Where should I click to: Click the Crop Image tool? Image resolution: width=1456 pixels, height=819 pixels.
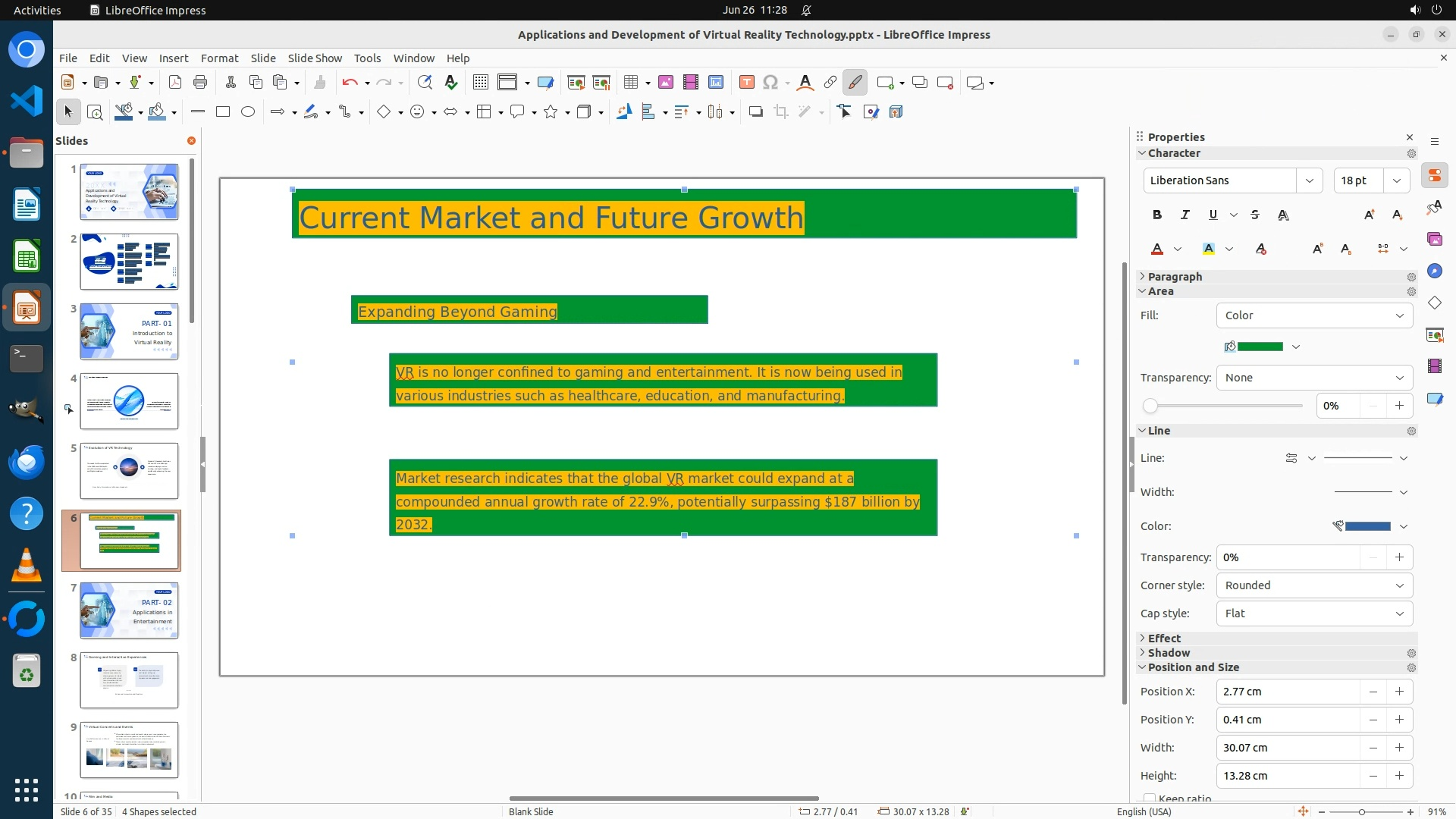(780, 112)
